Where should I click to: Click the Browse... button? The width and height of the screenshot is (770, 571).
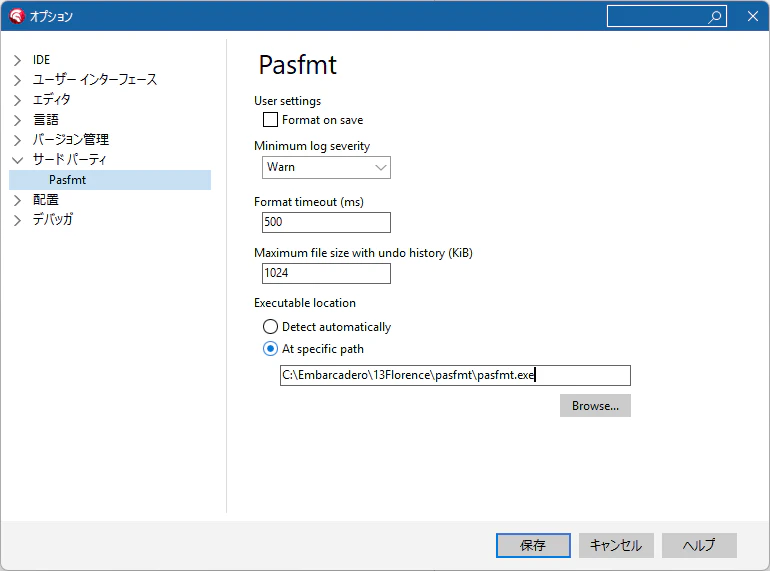click(x=595, y=406)
